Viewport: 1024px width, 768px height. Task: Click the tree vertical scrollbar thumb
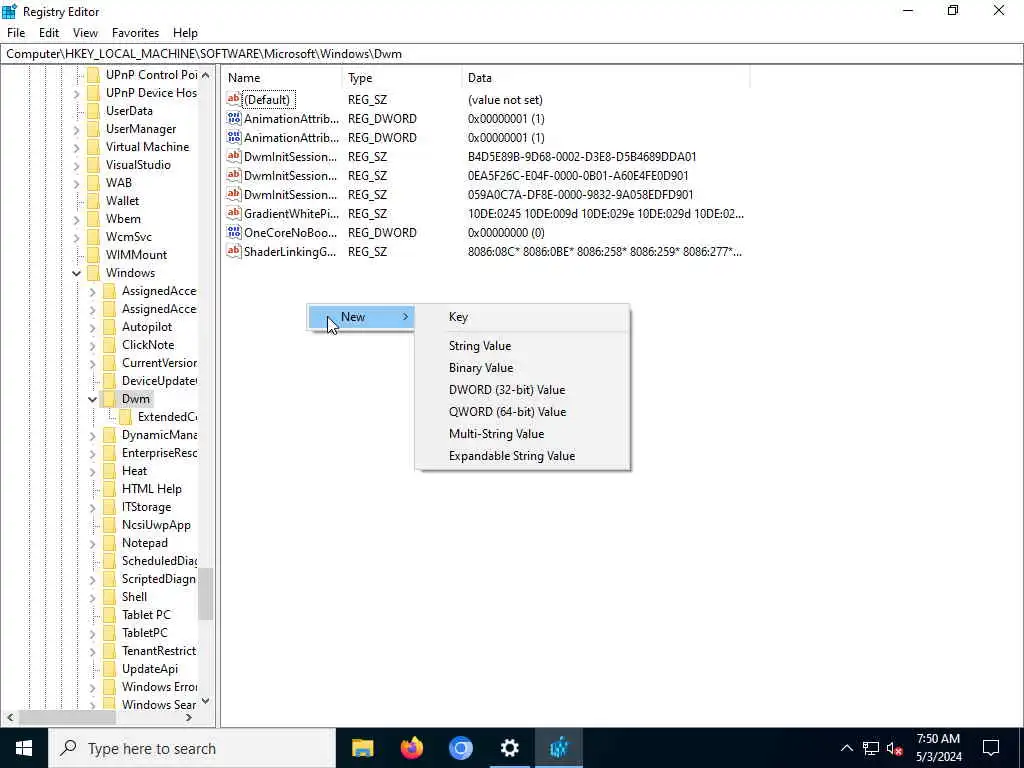point(206,594)
